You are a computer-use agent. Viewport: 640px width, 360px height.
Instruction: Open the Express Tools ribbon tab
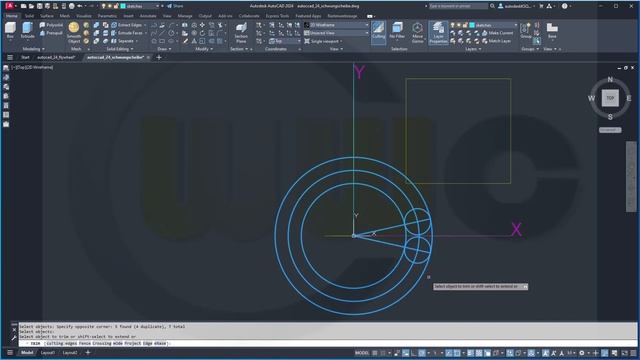[277, 16]
